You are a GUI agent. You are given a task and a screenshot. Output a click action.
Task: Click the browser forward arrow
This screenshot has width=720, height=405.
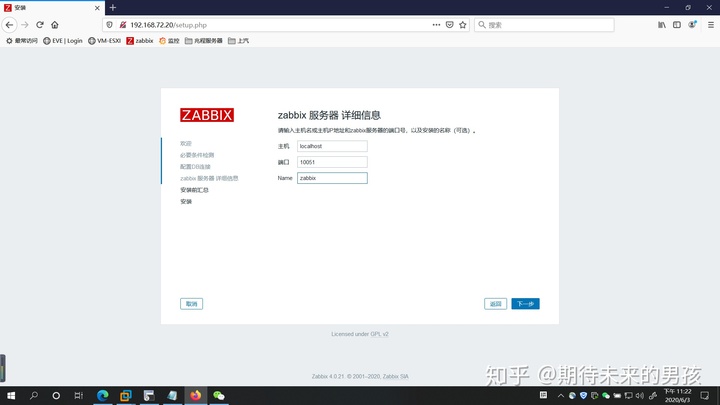25,25
